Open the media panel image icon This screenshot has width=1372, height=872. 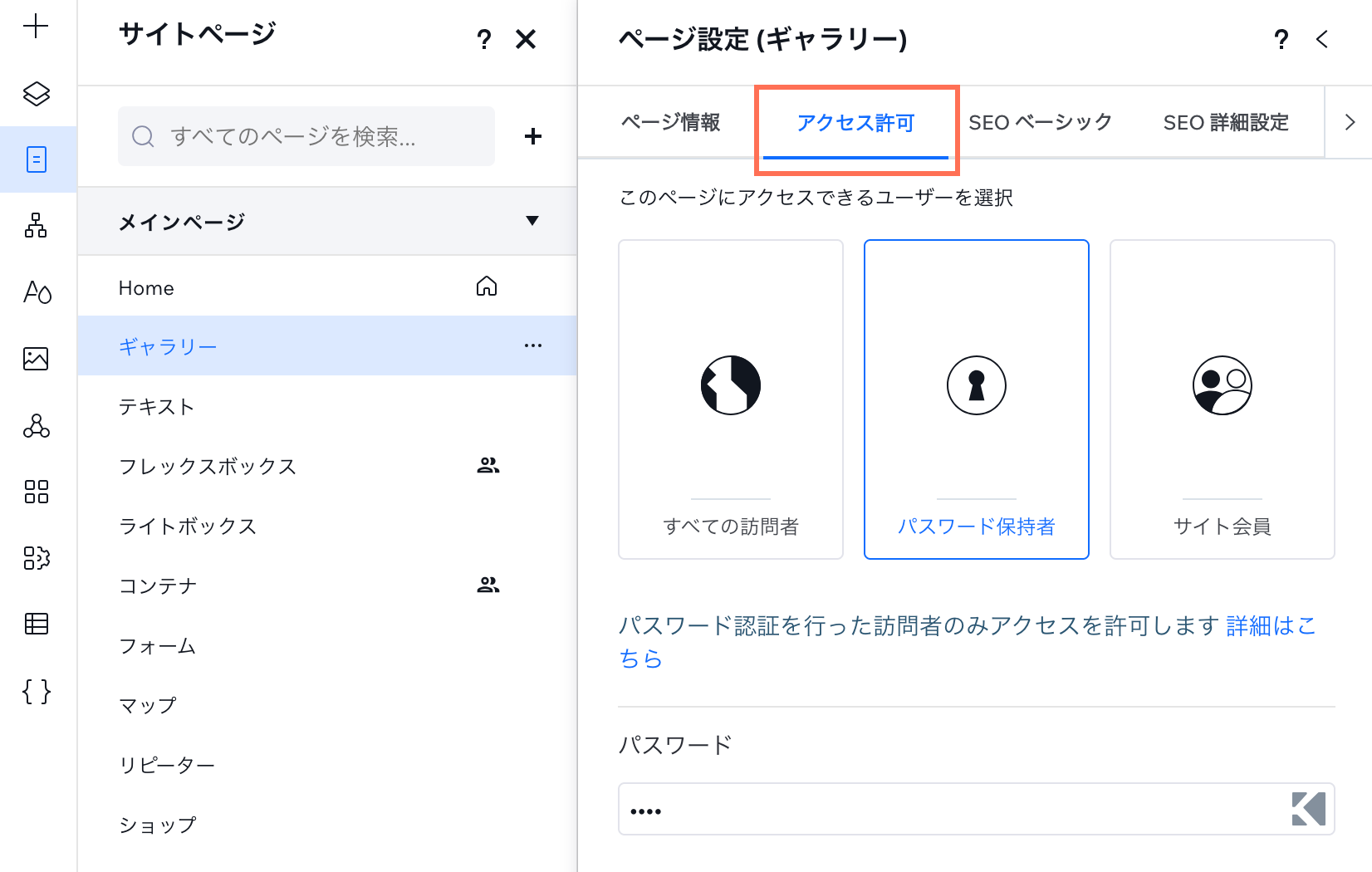[37, 359]
